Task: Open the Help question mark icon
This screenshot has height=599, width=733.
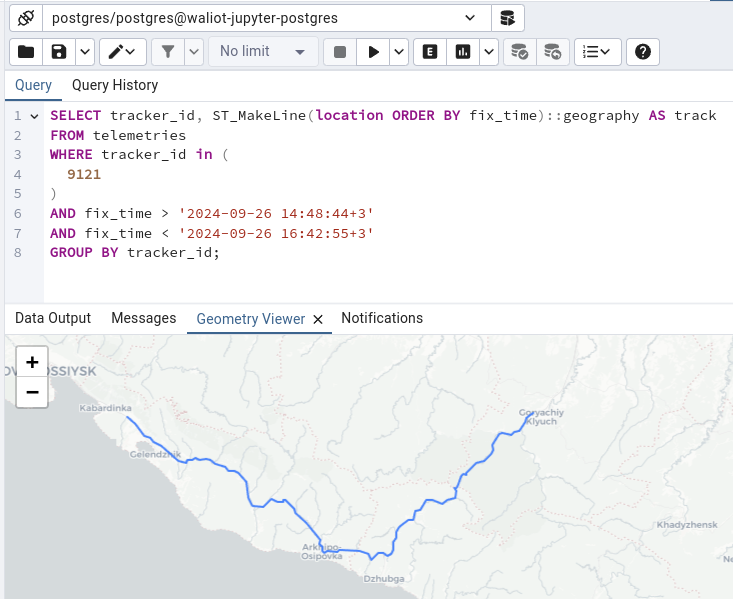Action: [644, 52]
